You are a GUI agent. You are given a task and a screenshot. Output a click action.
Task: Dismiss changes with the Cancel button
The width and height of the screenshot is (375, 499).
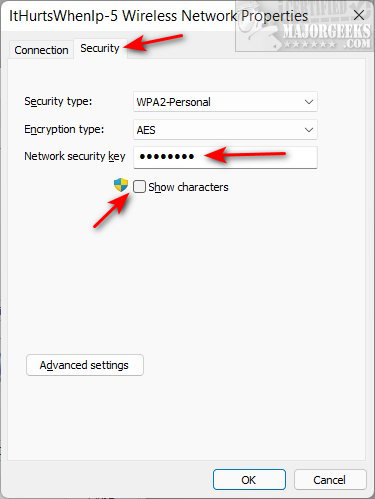[x=330, y=480]
